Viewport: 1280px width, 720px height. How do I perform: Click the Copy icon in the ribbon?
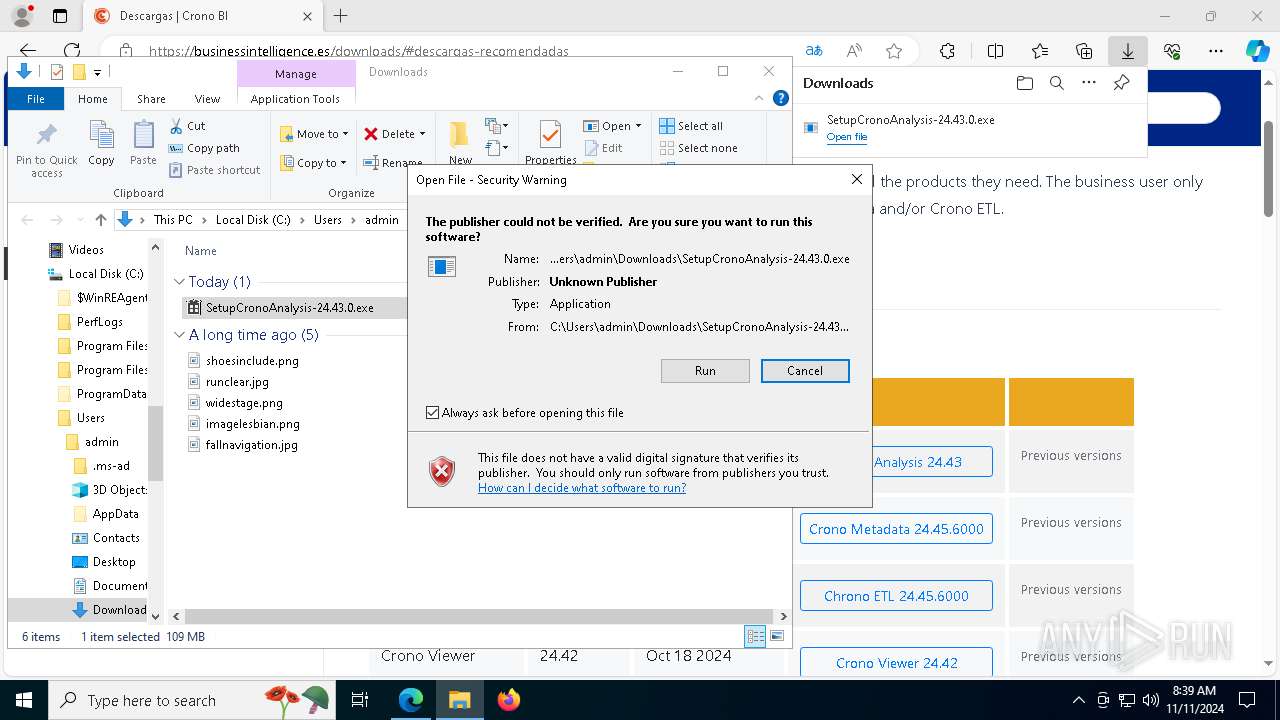[x=101, y=135]
